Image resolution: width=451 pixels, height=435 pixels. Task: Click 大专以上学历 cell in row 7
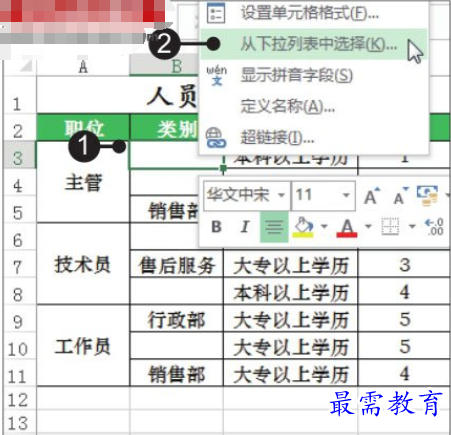tap(290, 264)
